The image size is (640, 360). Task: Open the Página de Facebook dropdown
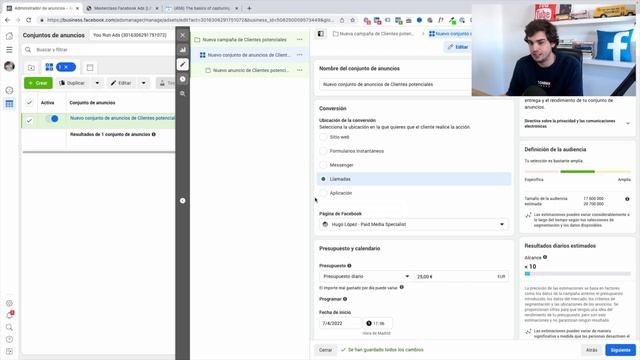point(413,224)
